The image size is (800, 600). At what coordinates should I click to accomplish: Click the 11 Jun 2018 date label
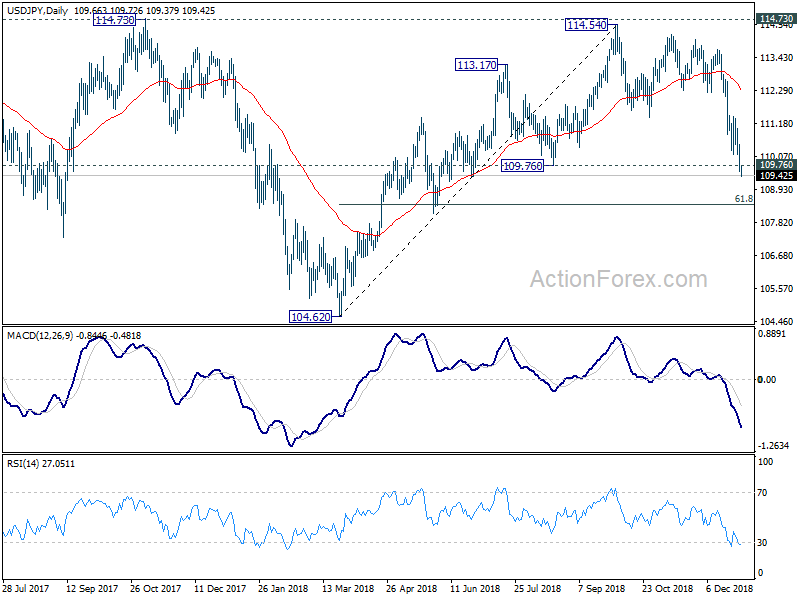pos(476,588)
